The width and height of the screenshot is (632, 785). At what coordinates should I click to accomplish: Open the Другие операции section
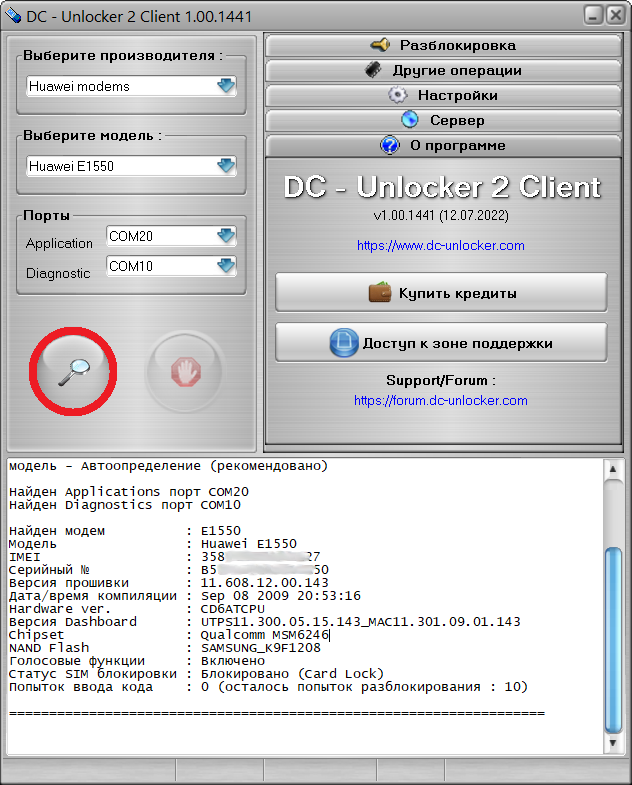click(443, 70)
